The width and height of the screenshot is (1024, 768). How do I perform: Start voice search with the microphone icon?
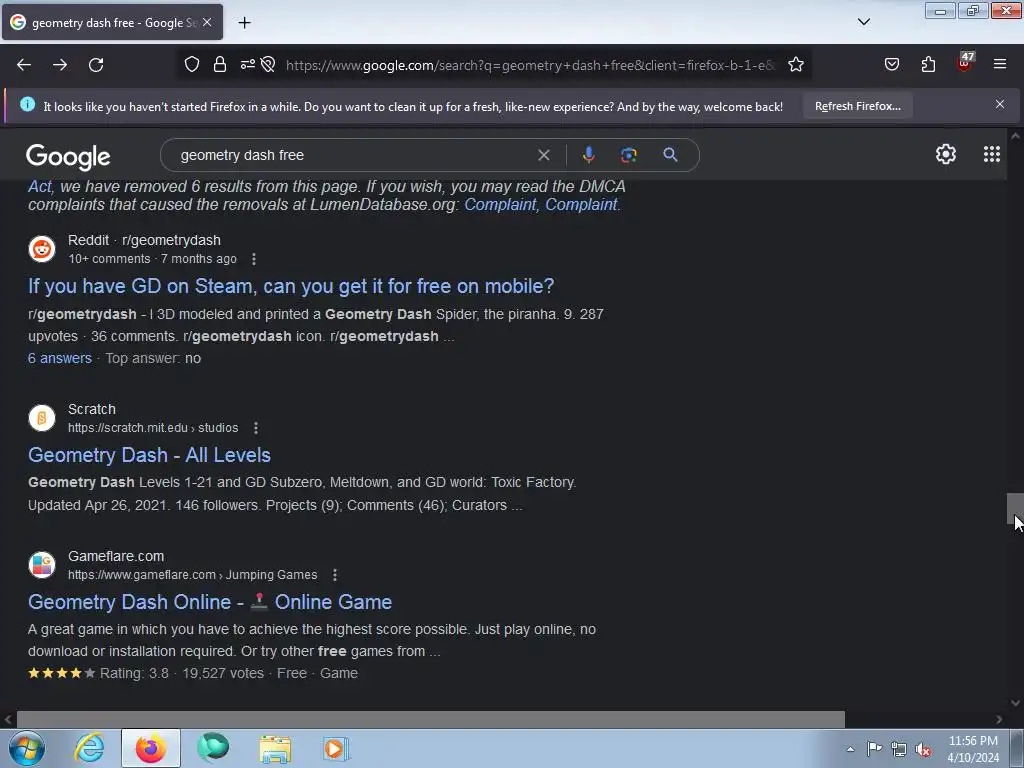pos(588,155)
